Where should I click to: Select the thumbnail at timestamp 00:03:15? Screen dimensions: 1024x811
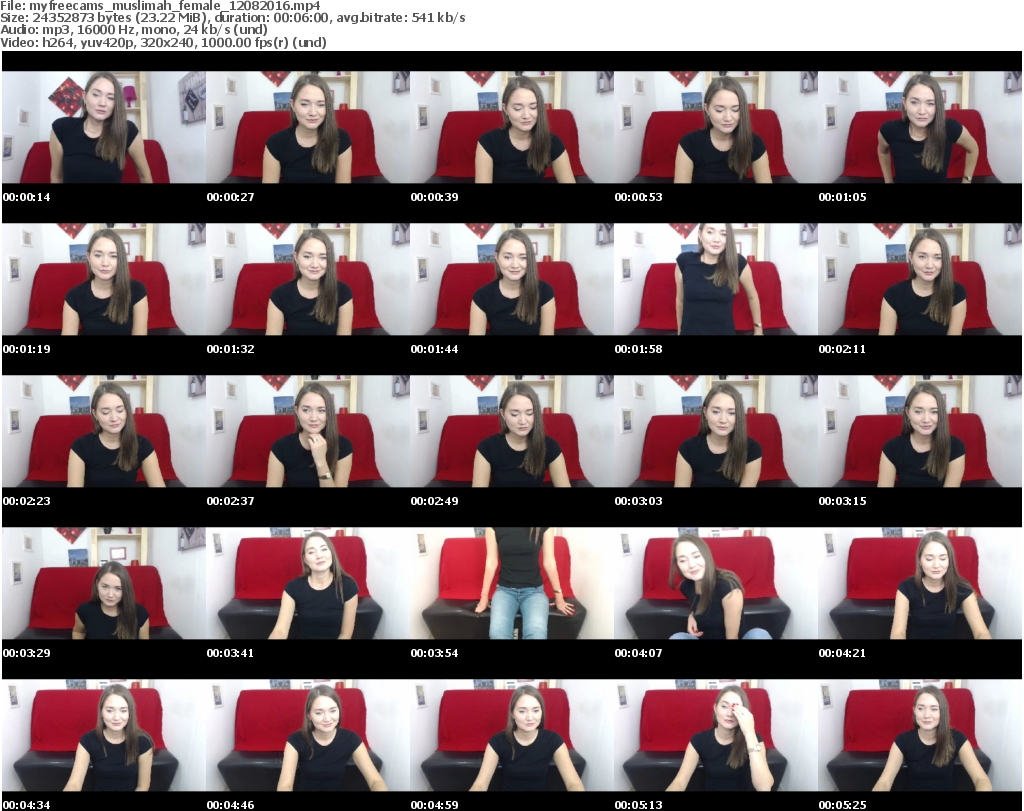[920, 432]
